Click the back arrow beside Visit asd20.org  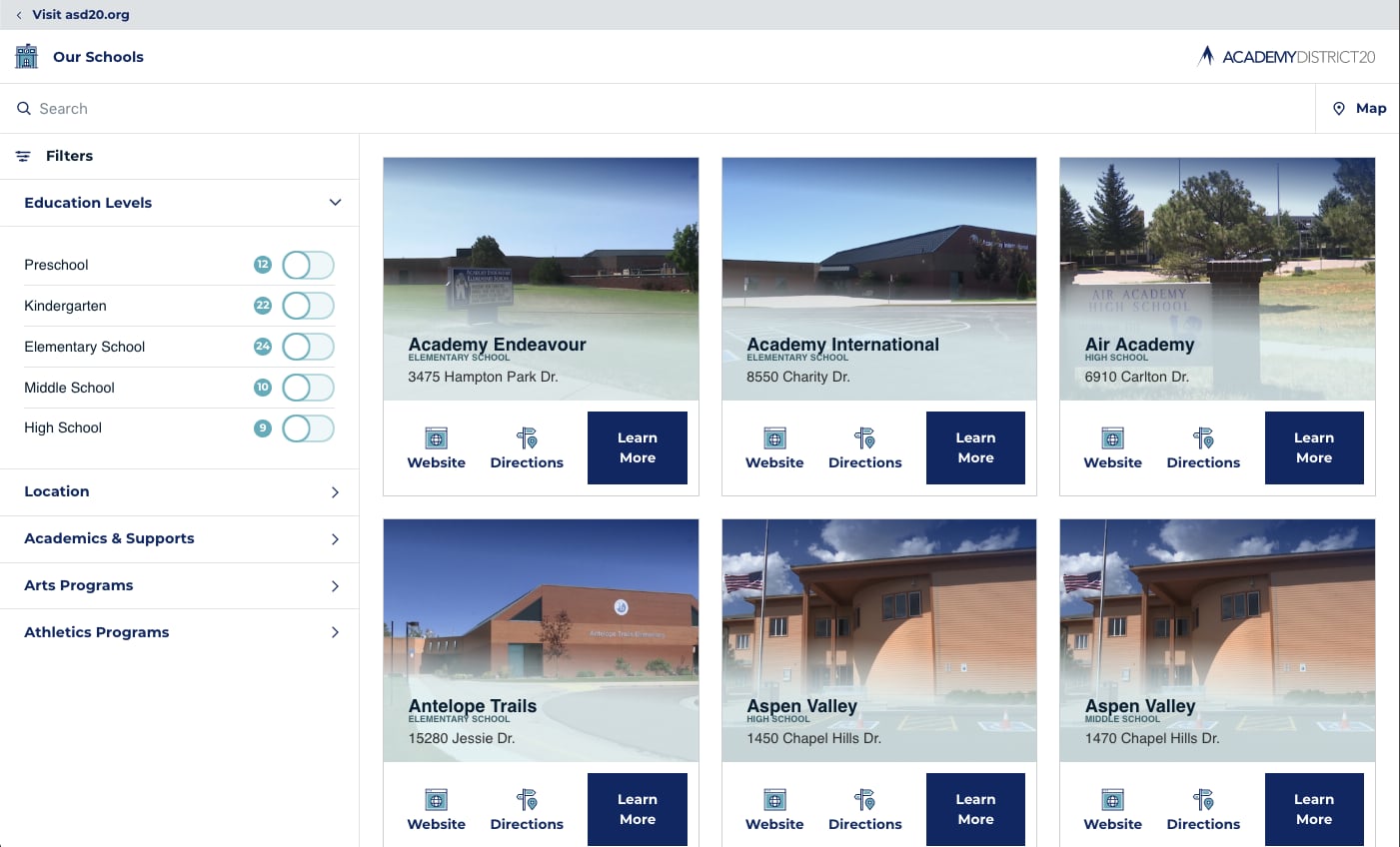click(x=19, y=15)
